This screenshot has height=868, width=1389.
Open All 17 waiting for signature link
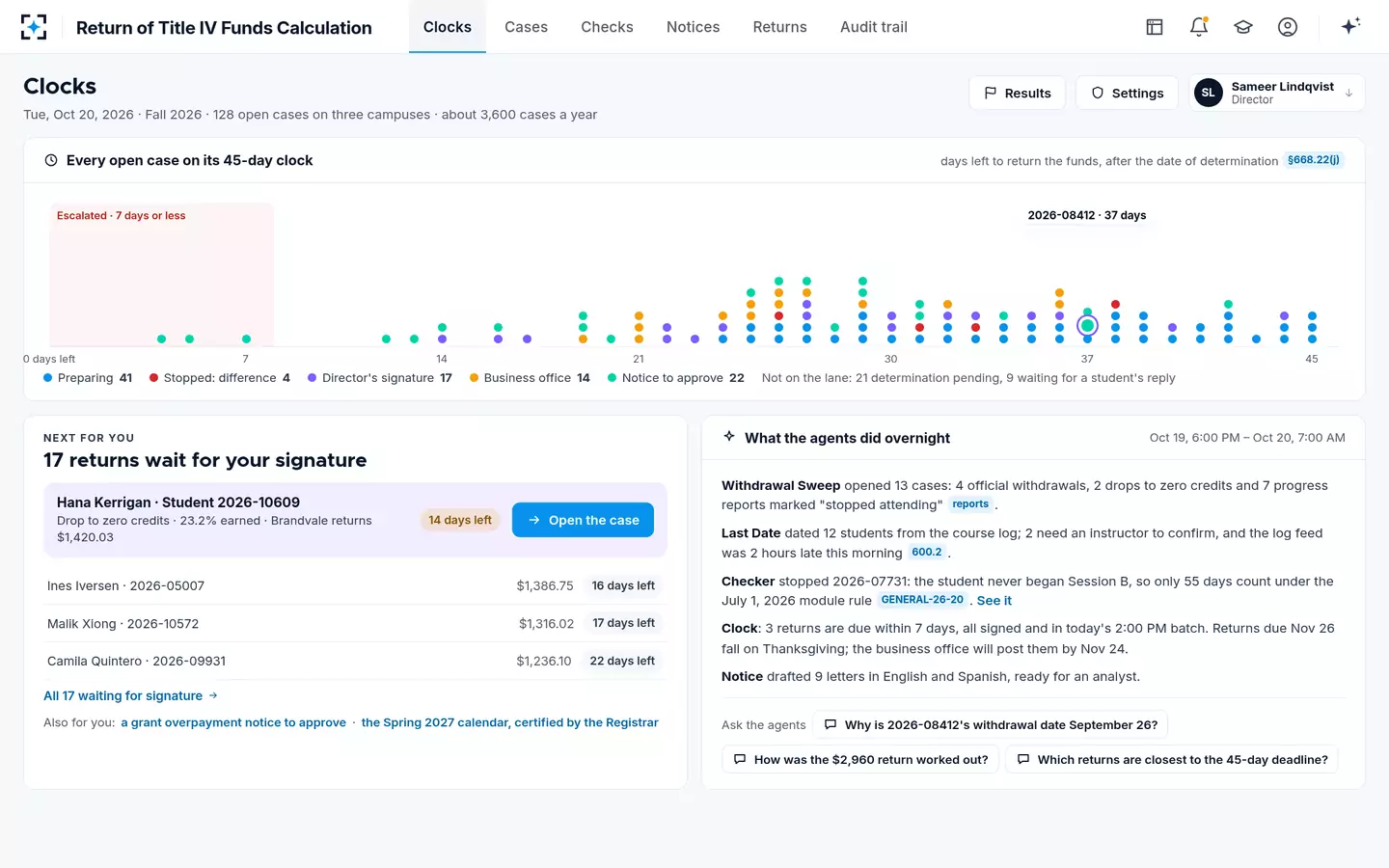click(x=130, y=695)
